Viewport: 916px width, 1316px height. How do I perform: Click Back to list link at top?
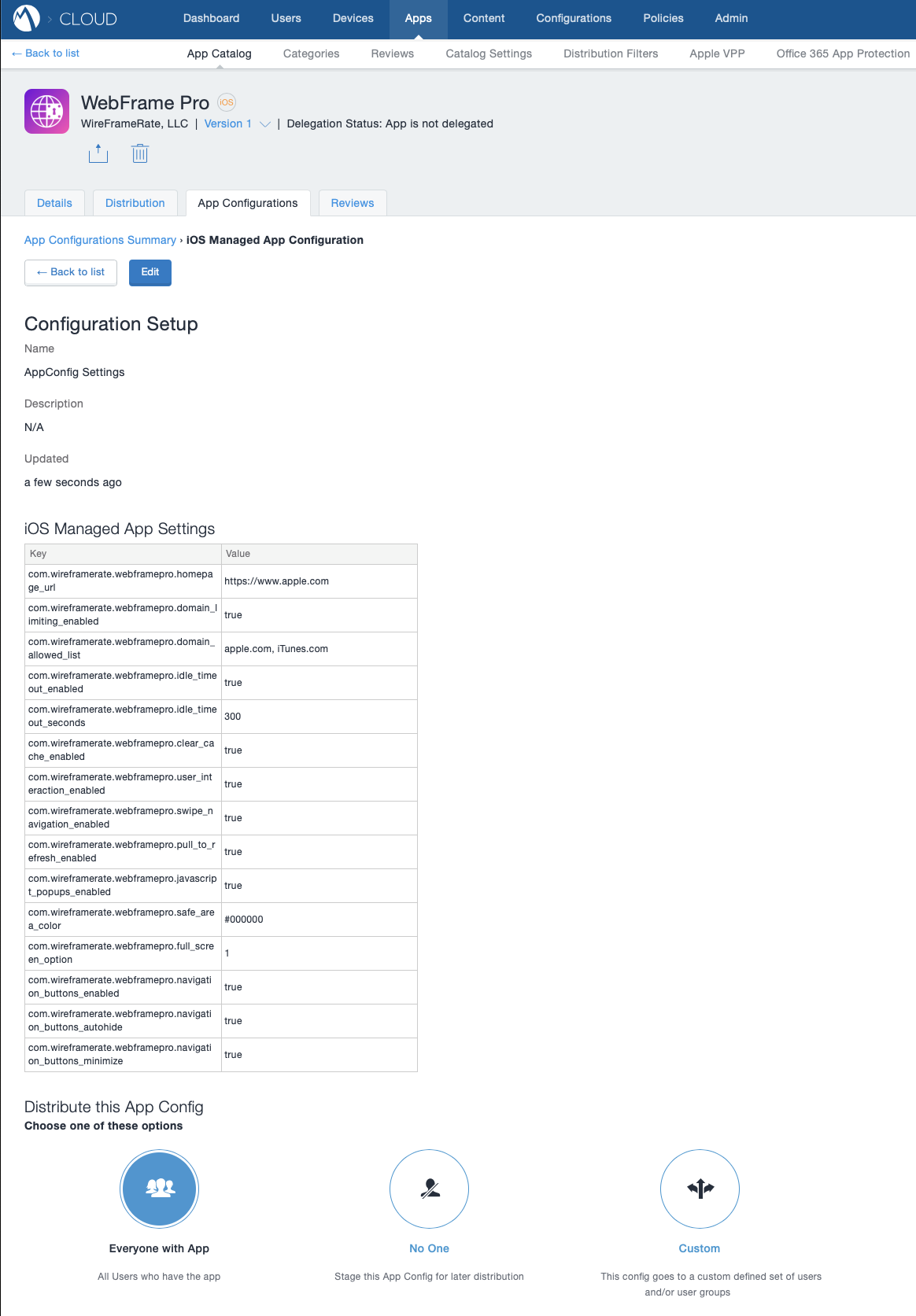tap(46, 53)
